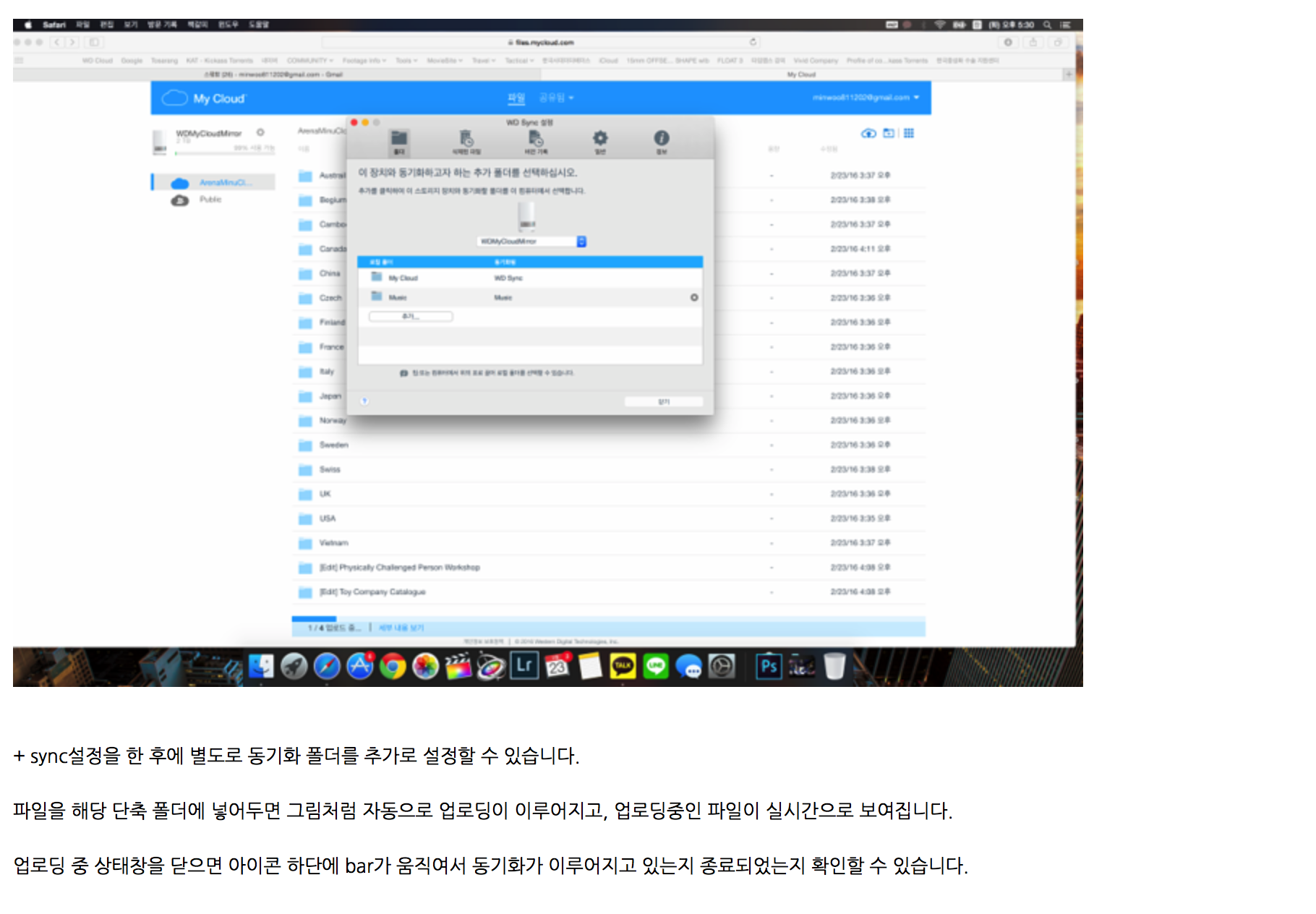This screenshot has width=1316, height=914.
Task: Expand the 공유됨 dropdown in My Cloud header
Action: [x=556, y=98]
